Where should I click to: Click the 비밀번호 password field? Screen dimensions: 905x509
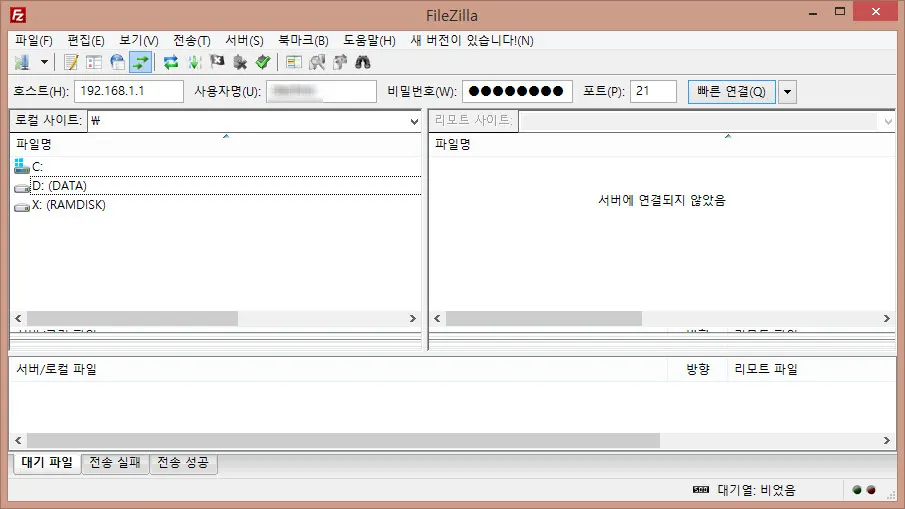click(517, 91)
